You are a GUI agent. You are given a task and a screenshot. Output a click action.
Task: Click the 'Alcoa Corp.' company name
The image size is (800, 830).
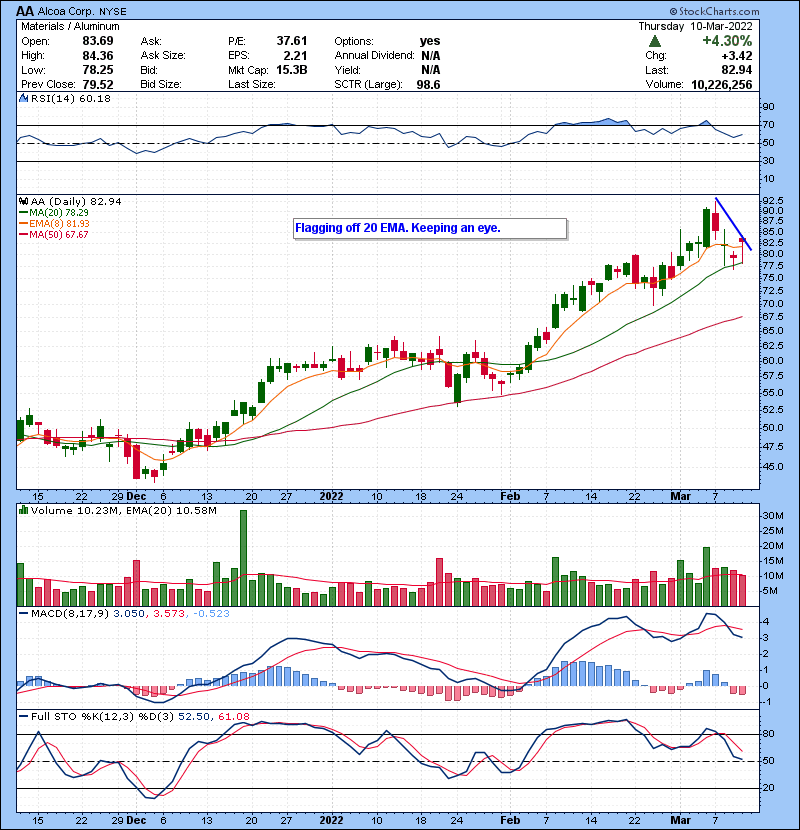pyautogui.click(x=67, y=11)
